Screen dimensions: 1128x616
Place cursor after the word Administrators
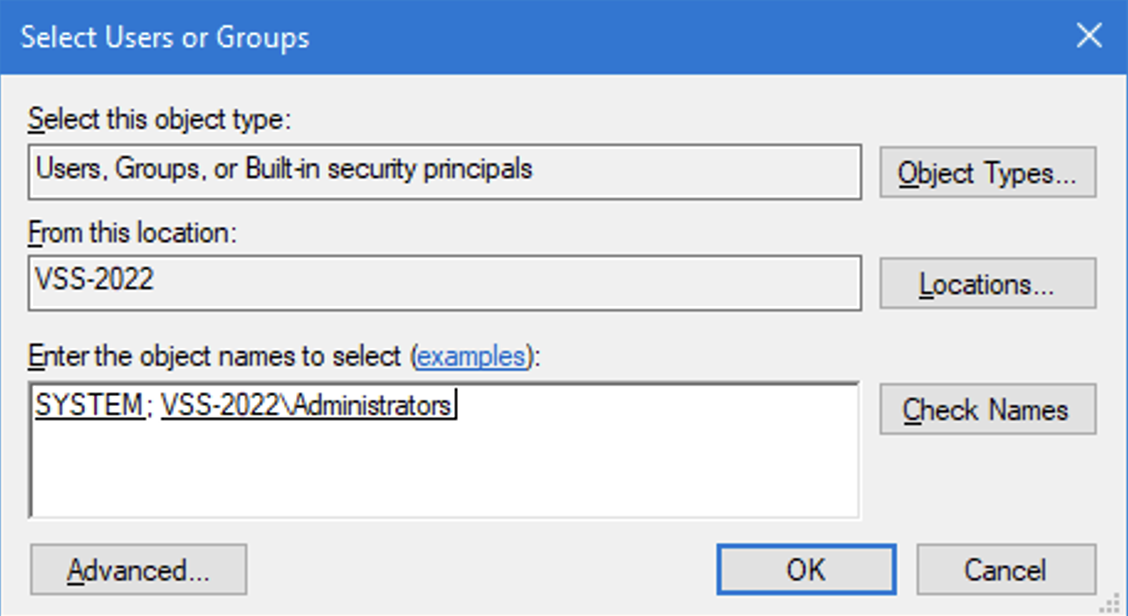[x=453, y=405]
